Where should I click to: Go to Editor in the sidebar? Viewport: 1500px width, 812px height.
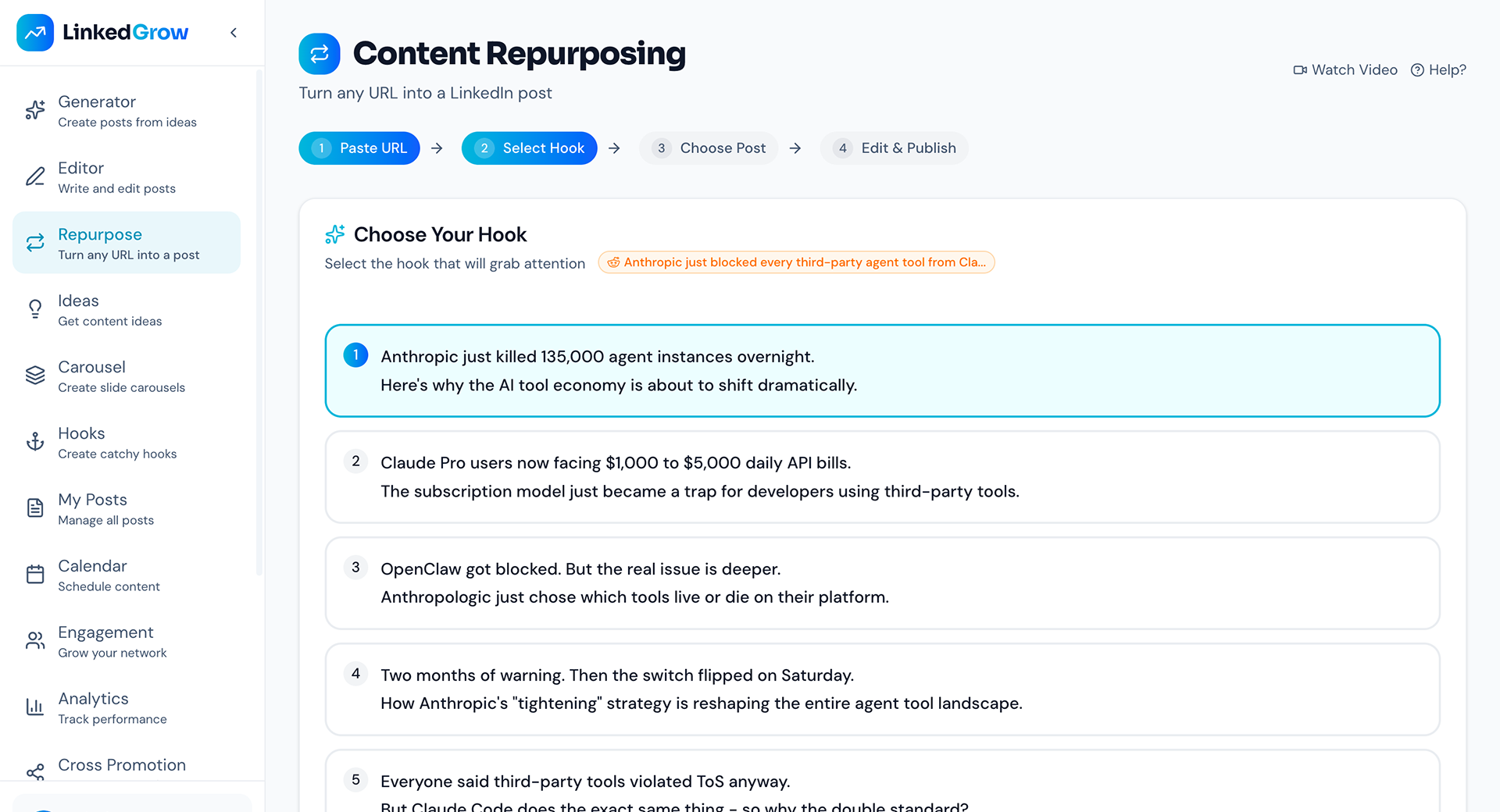127,176
